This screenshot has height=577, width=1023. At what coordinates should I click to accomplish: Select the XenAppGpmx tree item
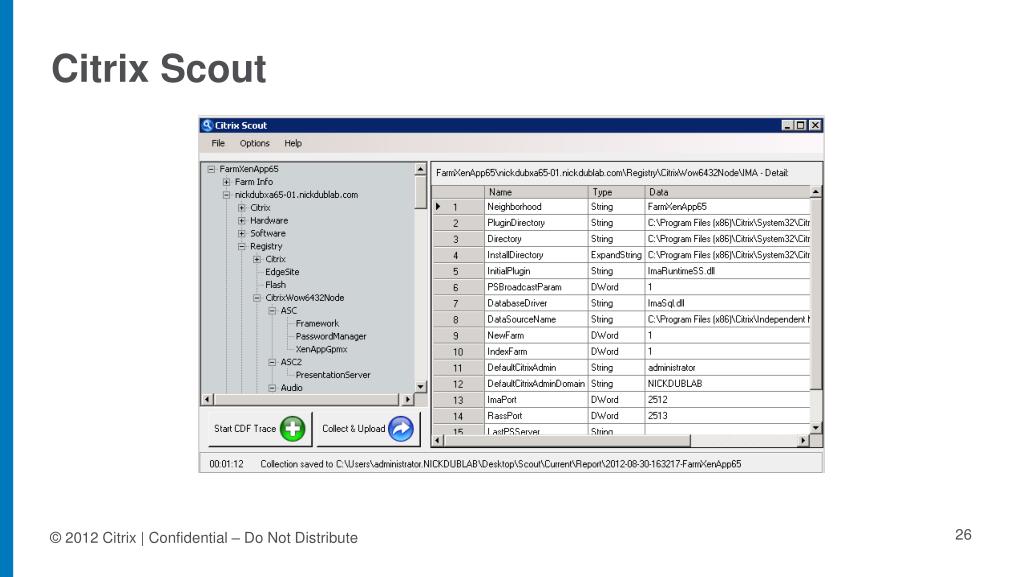(321, 349)
